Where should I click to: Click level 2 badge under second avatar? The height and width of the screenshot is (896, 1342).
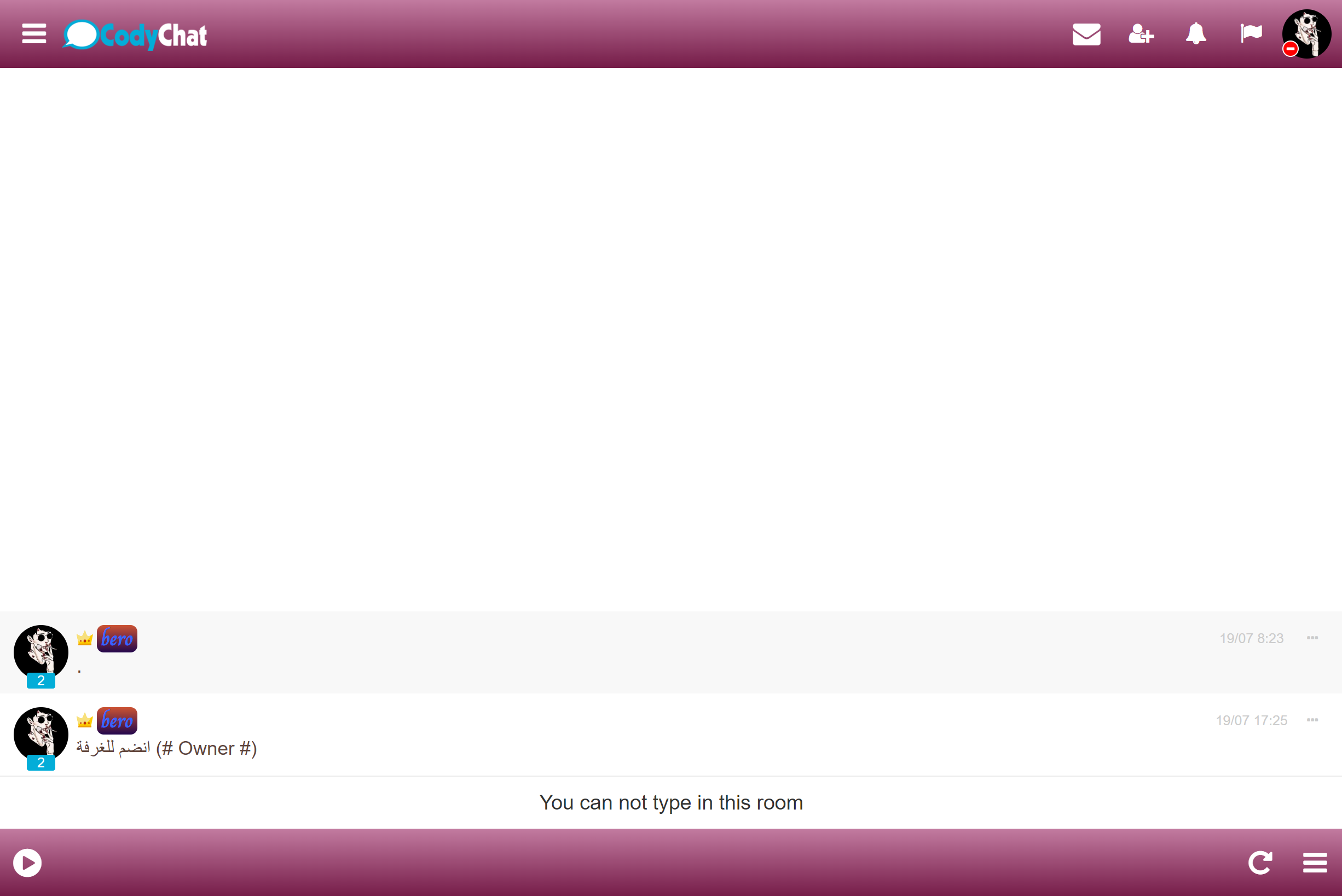tap(41, 763)
